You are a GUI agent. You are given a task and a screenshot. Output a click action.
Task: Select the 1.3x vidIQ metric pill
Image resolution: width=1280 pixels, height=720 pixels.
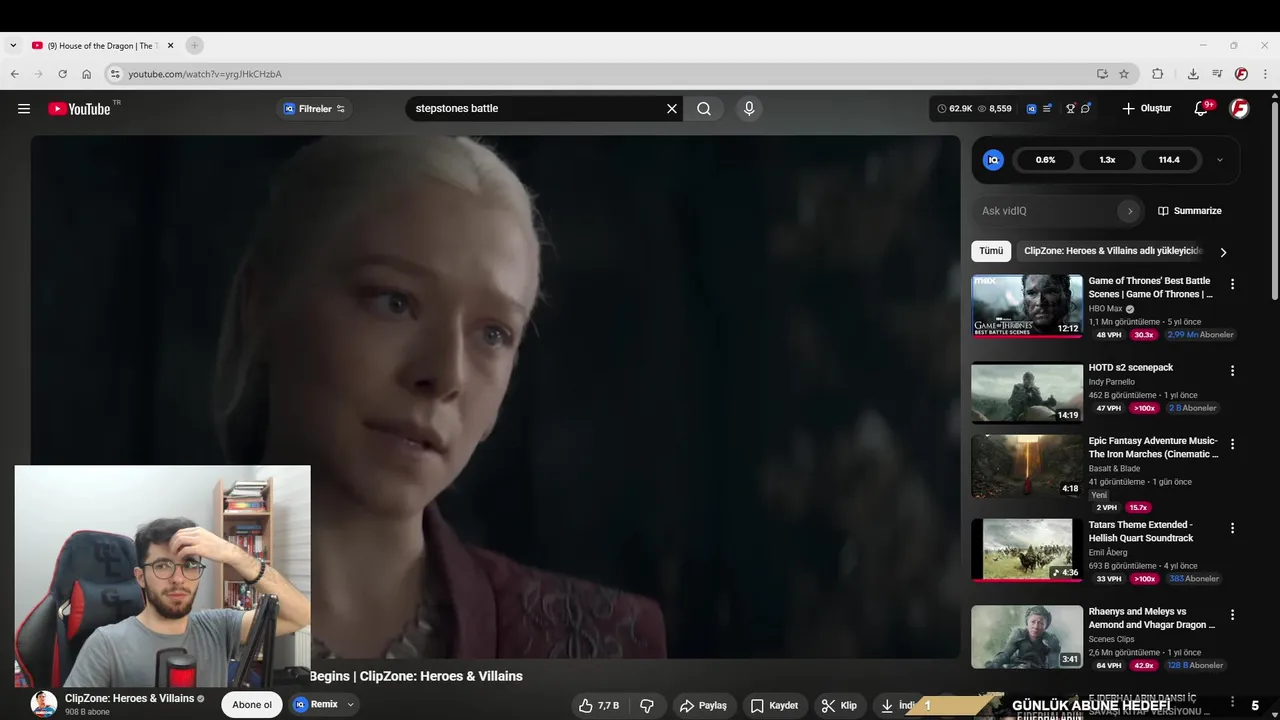[x=1107, y=160]
